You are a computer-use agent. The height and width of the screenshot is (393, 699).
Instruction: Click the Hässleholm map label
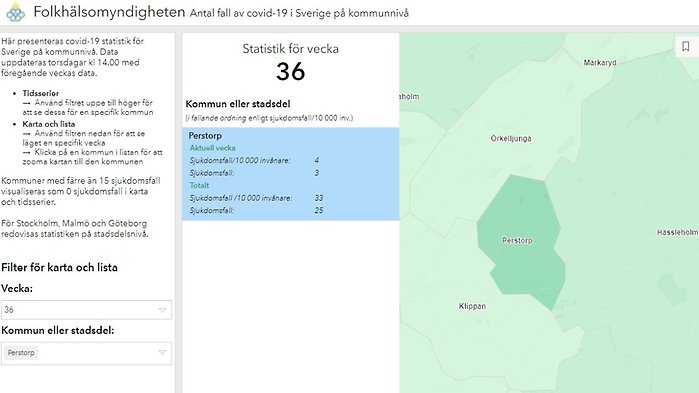tap(678, 232)
